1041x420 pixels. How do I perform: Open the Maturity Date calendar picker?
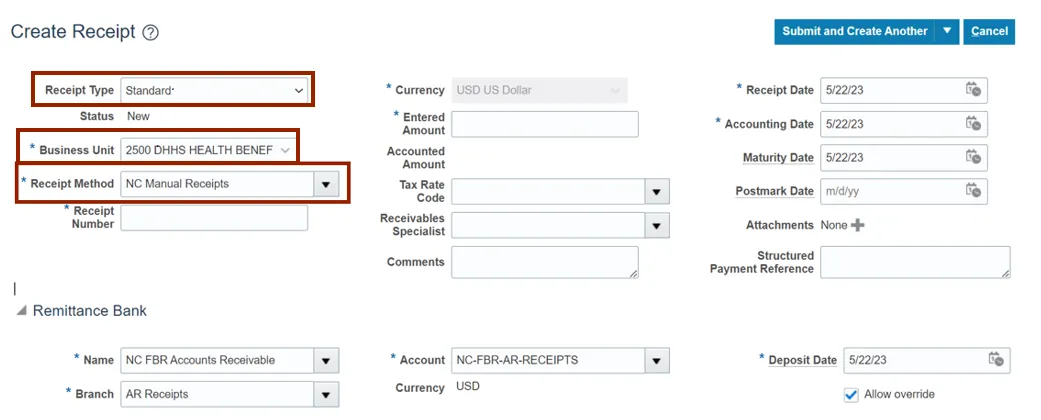click(x=973, y=157)
